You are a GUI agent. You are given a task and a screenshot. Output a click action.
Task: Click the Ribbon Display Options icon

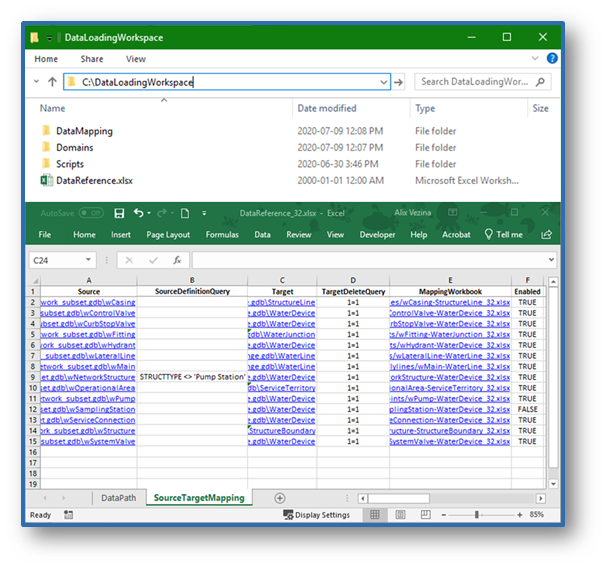pyautogui.click(x=453, y=212)
